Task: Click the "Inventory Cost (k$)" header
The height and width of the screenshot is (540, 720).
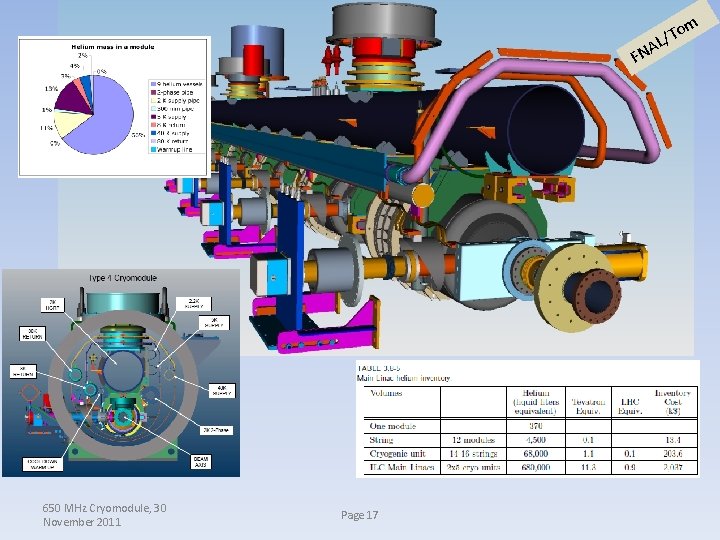Action: tap(673, 402)
